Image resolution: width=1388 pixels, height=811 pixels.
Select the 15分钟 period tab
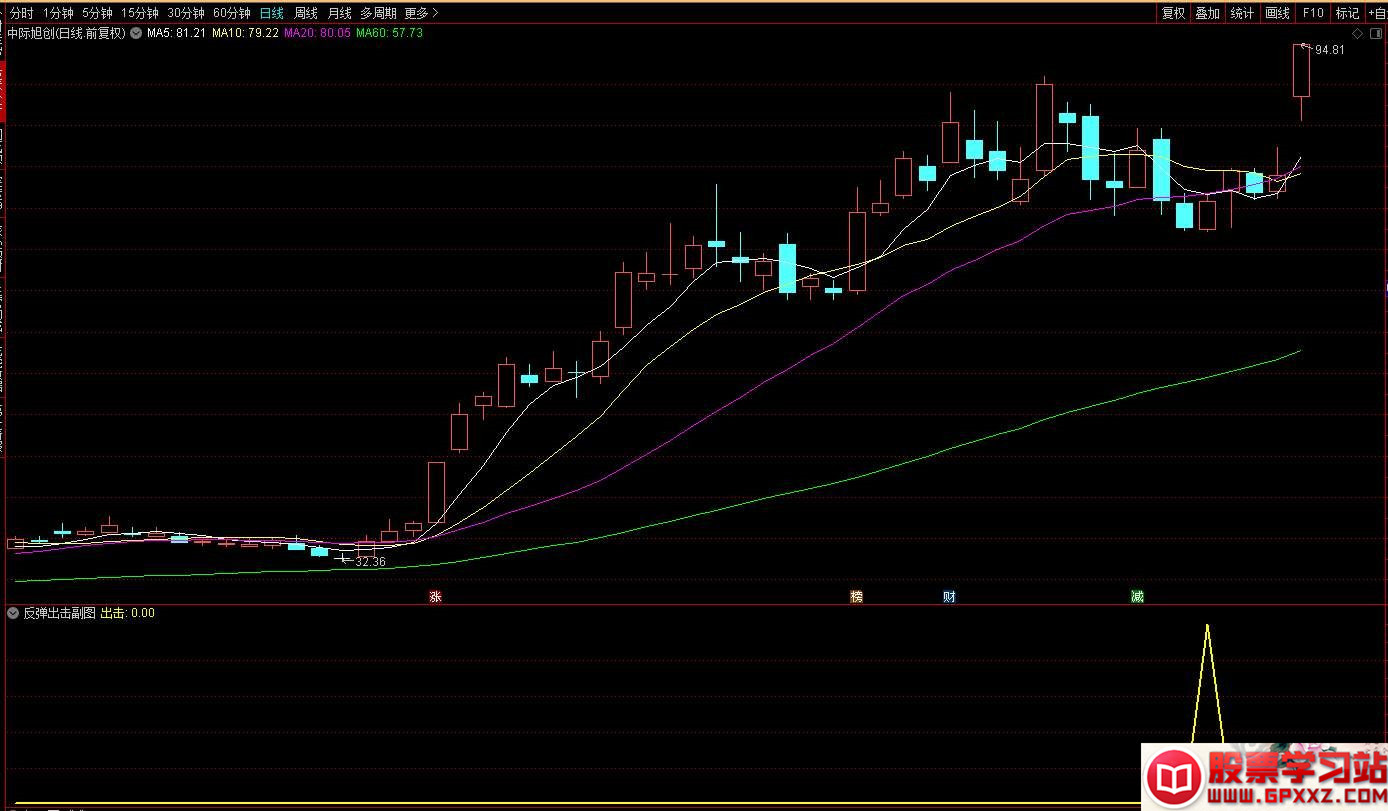pyautogui.click(x=140, y=13)
